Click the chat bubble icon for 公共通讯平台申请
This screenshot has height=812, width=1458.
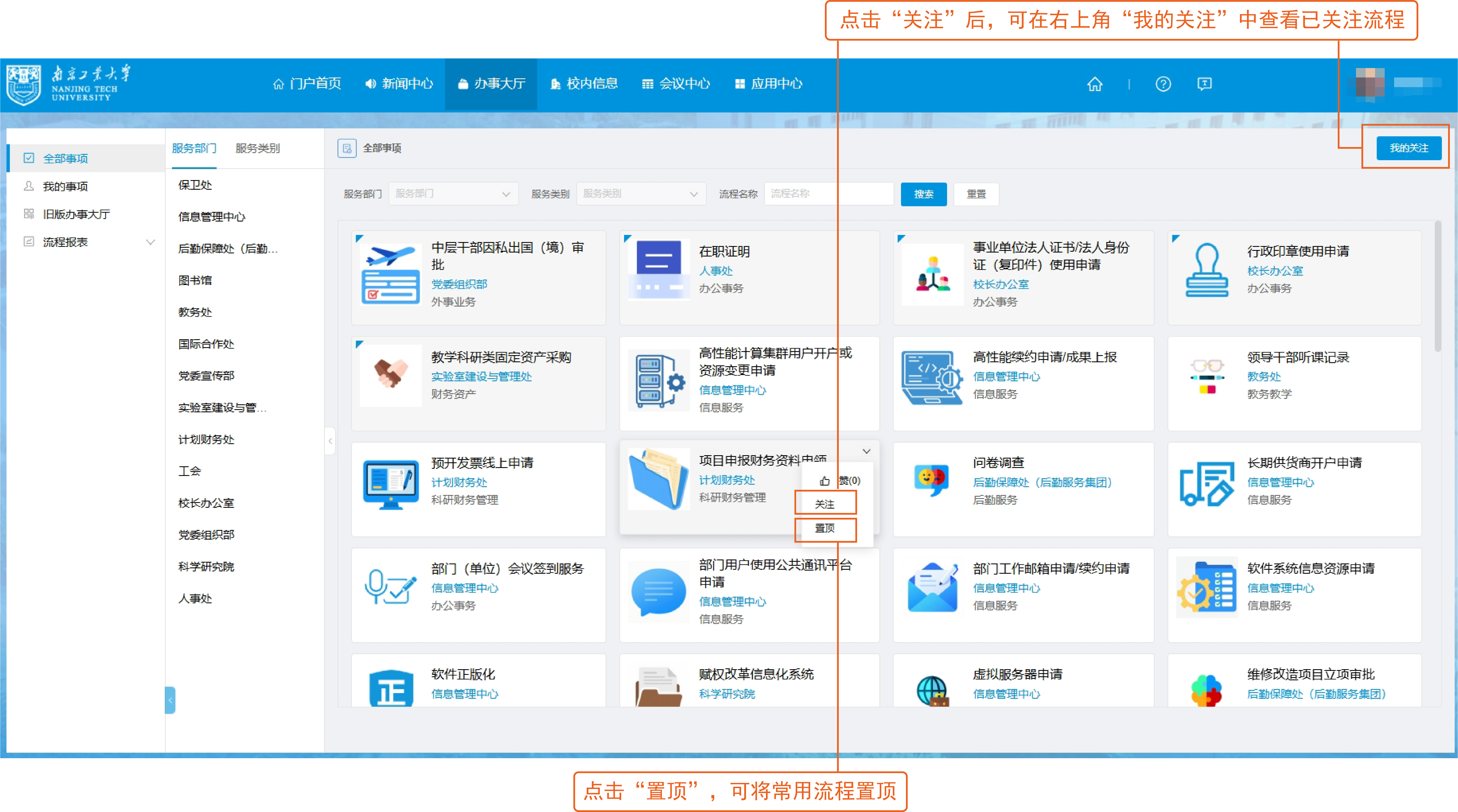(x=659, y=592)
